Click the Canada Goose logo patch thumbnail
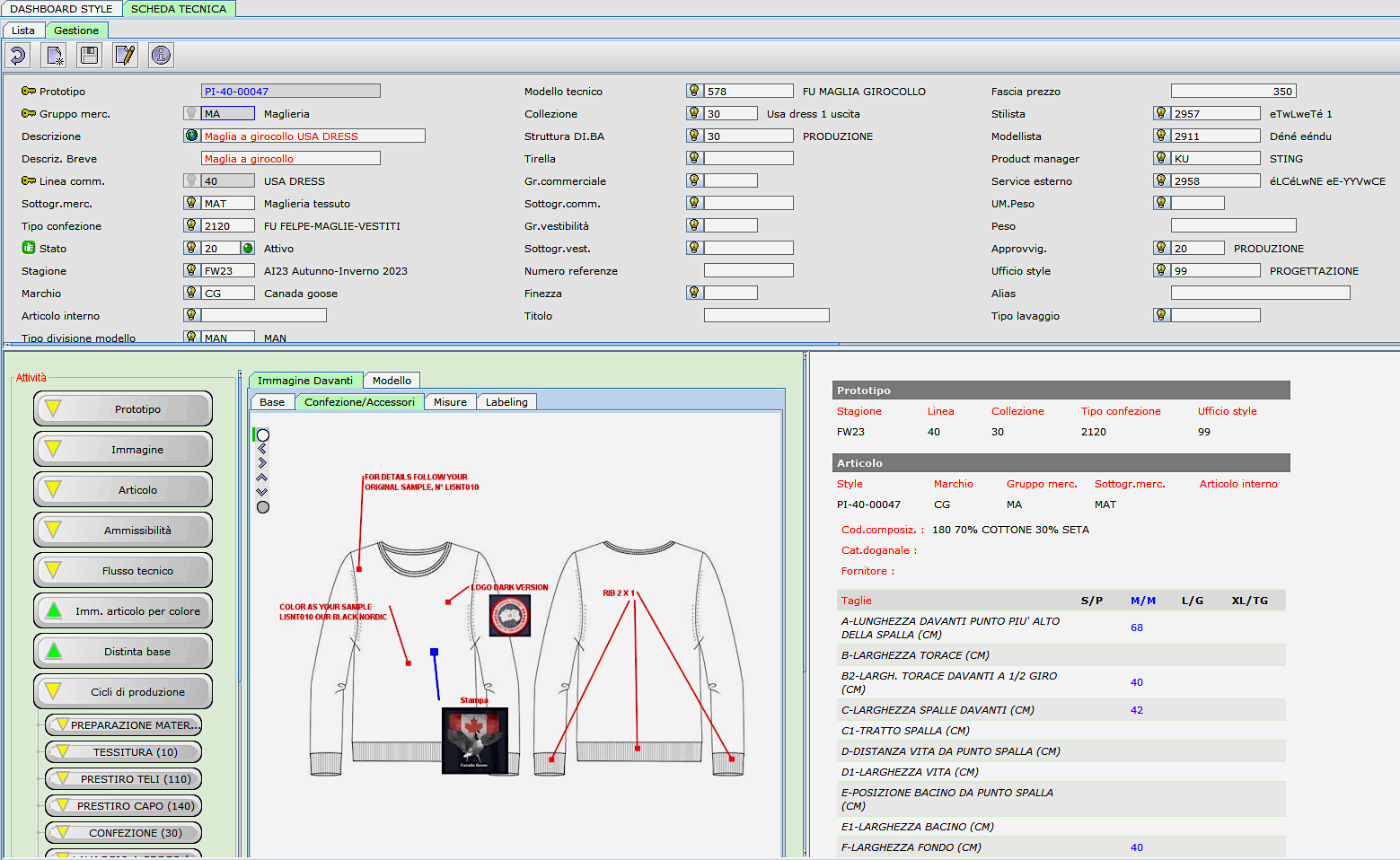 (x=509, y=616)
